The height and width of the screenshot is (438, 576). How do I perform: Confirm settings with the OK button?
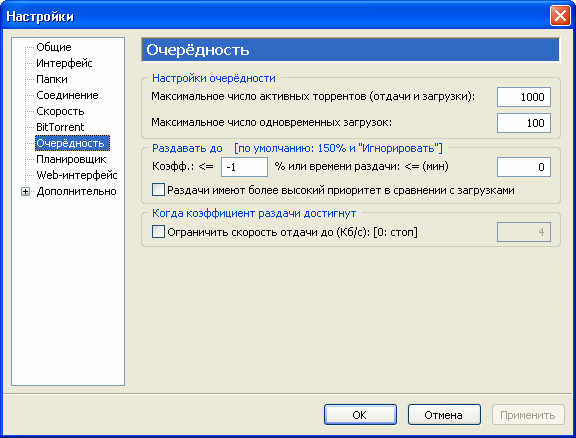pyautogui.click(x=360, y=414)
